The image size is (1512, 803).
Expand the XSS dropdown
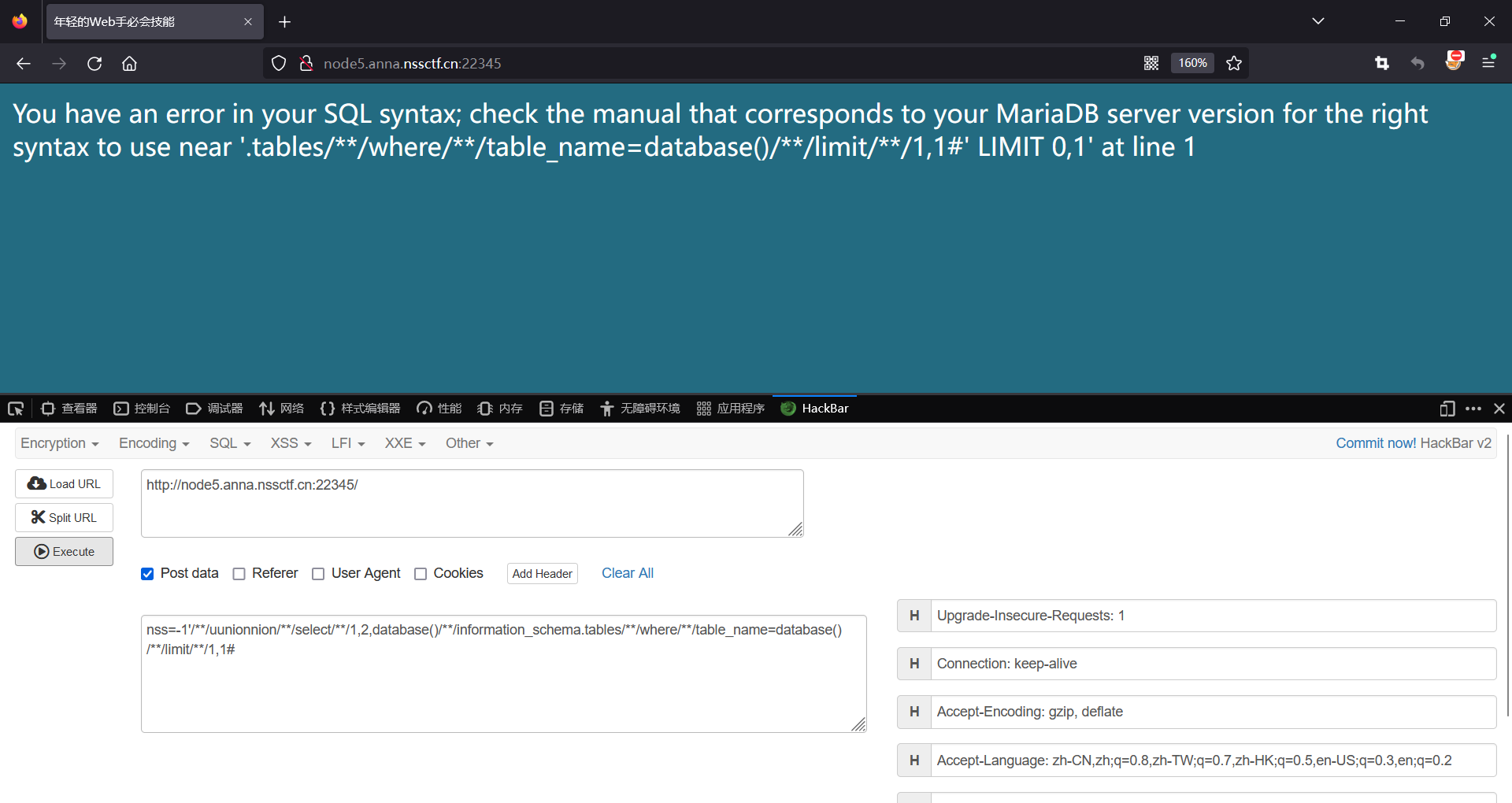tap(291, 443)
